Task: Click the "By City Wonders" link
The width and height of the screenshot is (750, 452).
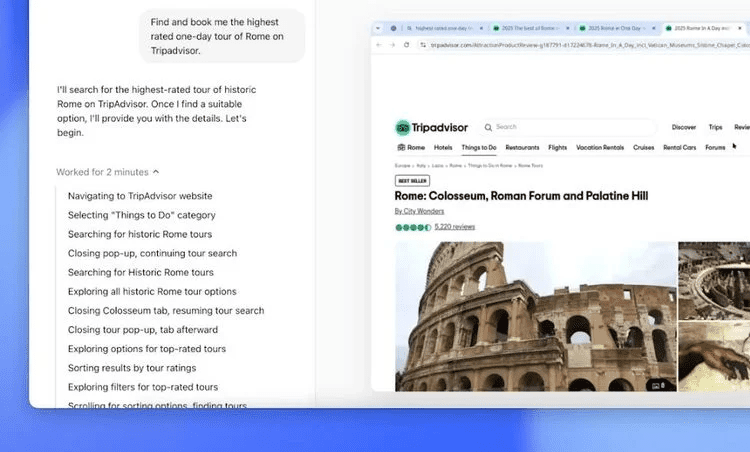Action: click(x=419, y=211)
